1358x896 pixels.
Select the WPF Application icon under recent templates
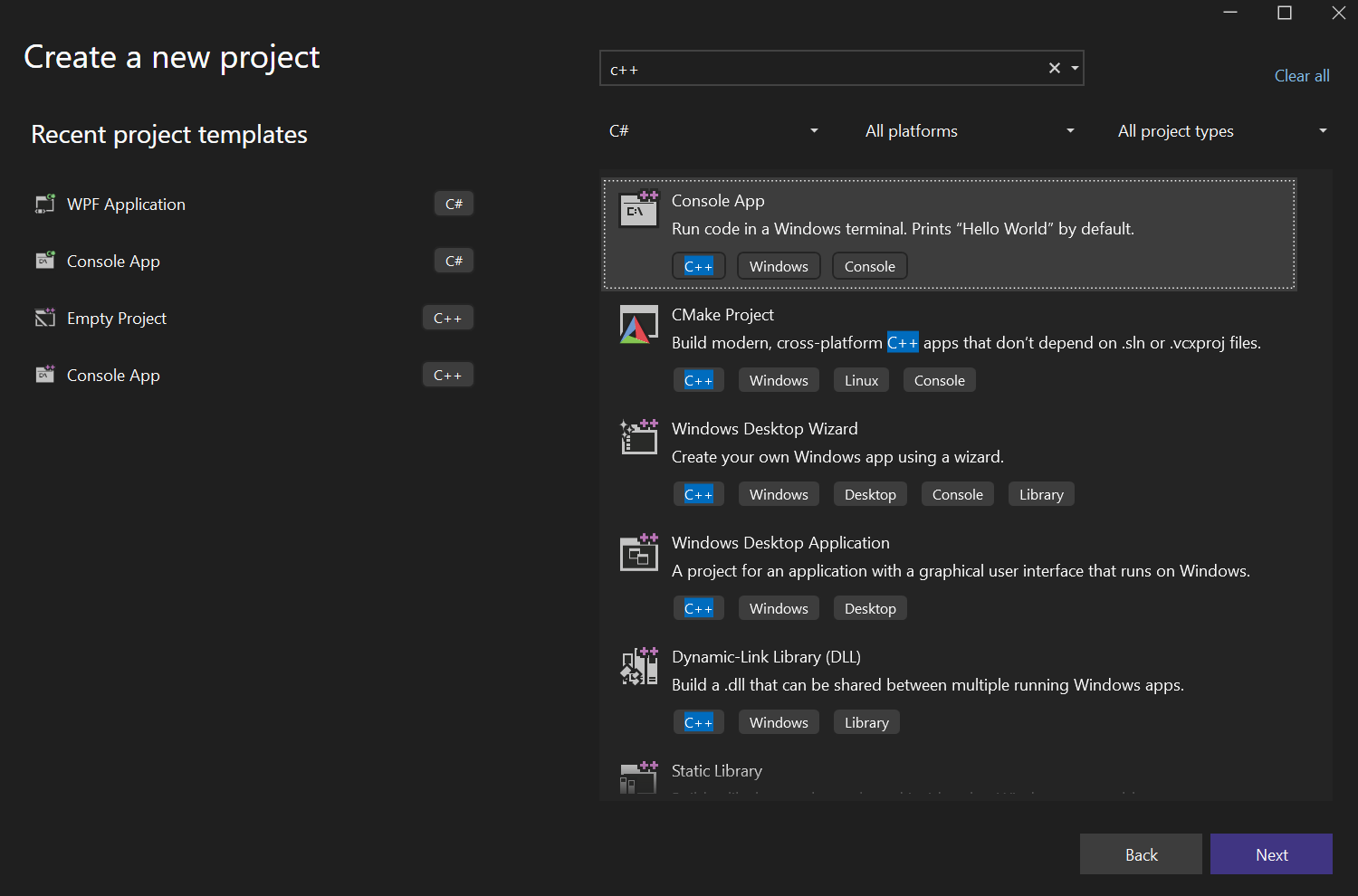[x=44, y=204]
